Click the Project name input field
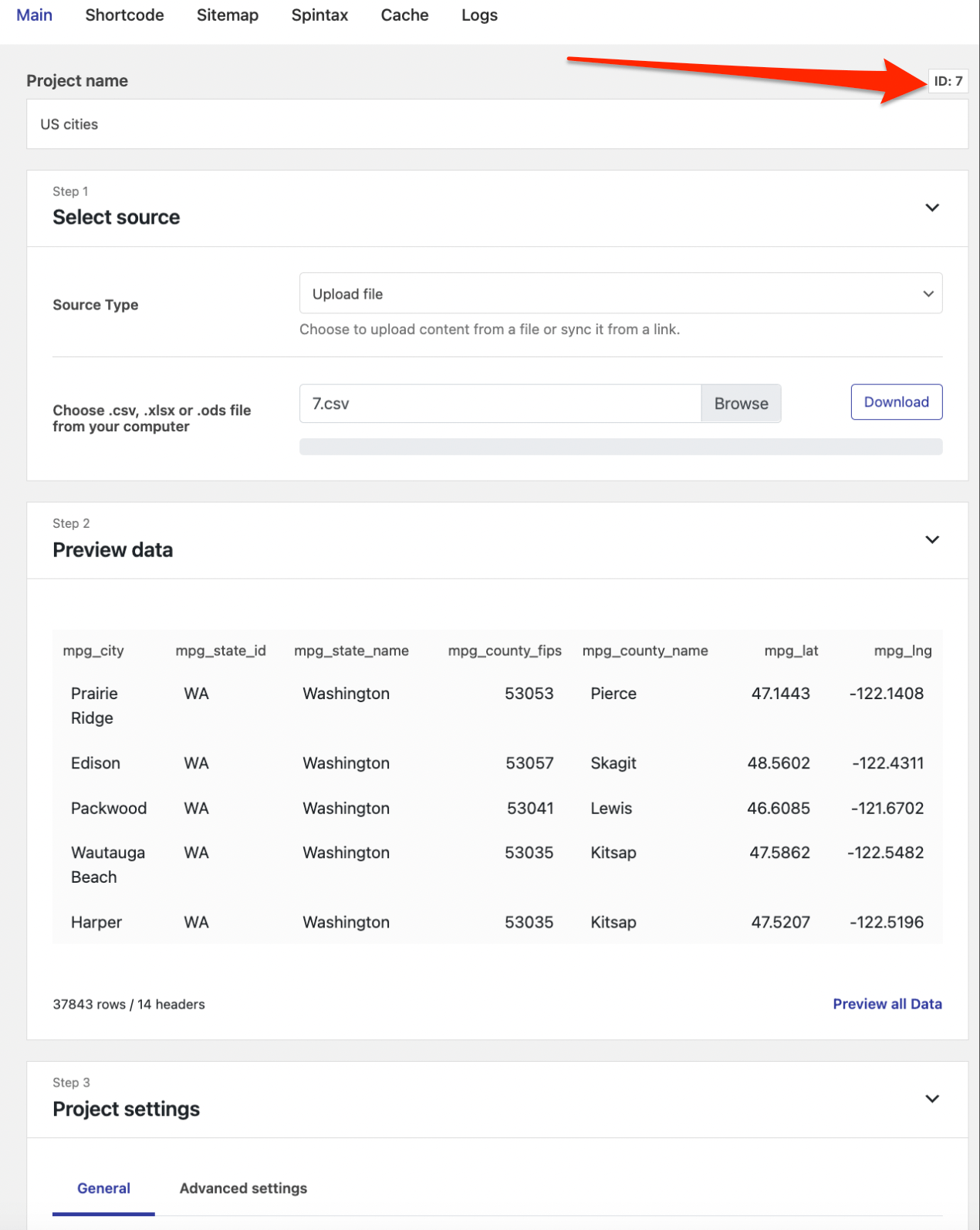980x1230 pixels. pos(497,124)
